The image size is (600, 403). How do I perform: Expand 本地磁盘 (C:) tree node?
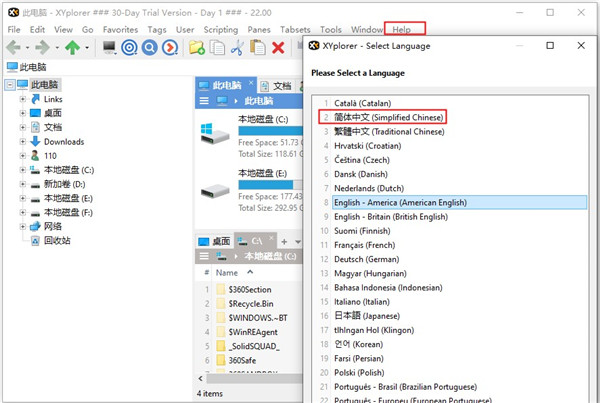tap(23, 170)
